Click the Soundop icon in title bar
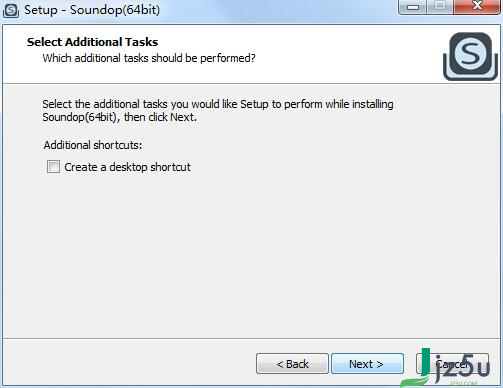This screenshot has height=388, width=503. 11,10
